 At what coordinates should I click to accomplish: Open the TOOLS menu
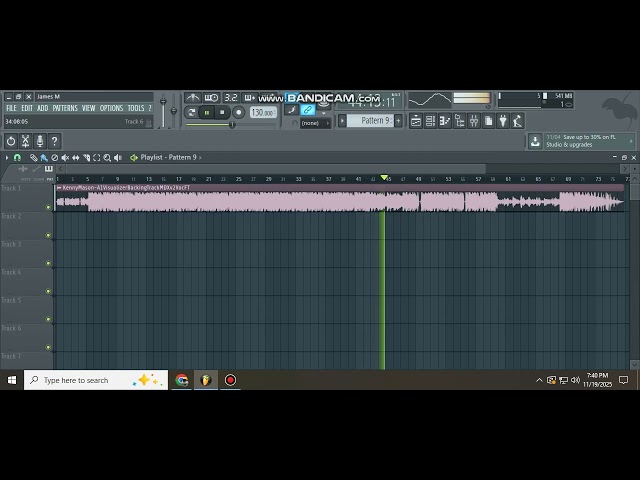tap(136, 108)
